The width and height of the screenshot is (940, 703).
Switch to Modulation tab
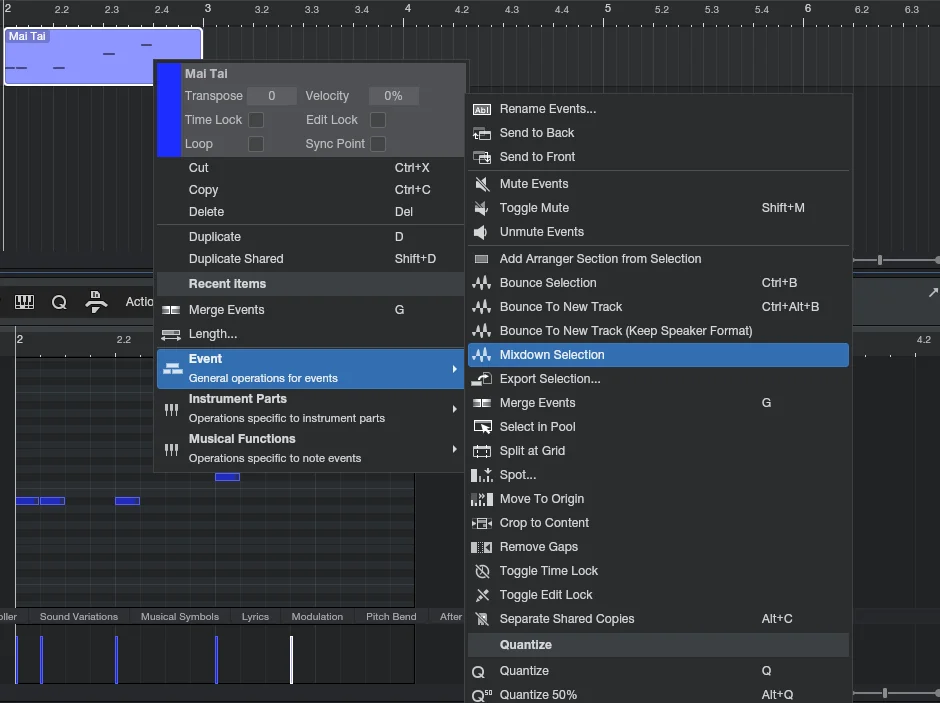pyautogui.click(x=317, y=617)
